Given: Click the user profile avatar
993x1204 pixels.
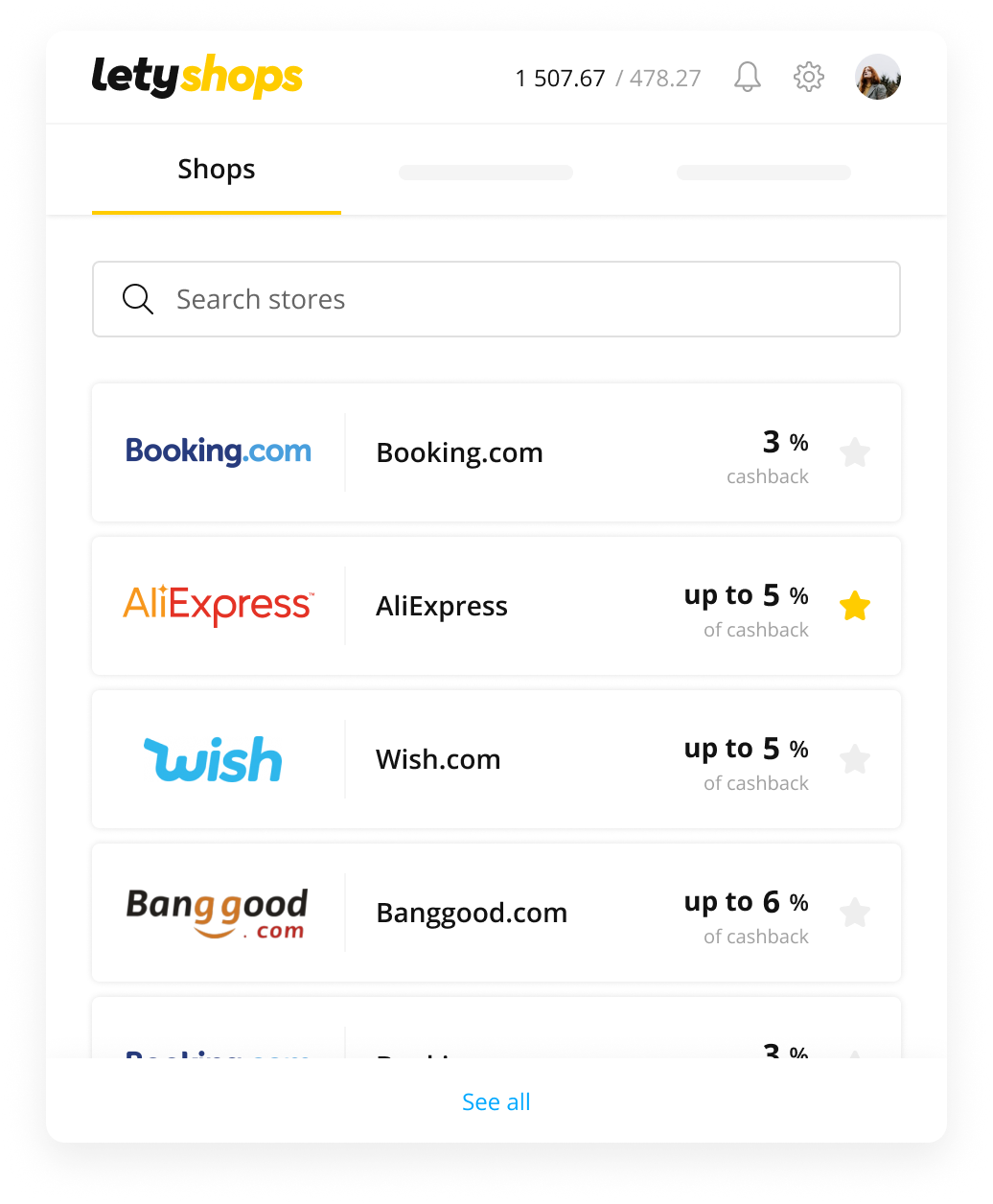Looking at the screenshot, I should 878,77.
